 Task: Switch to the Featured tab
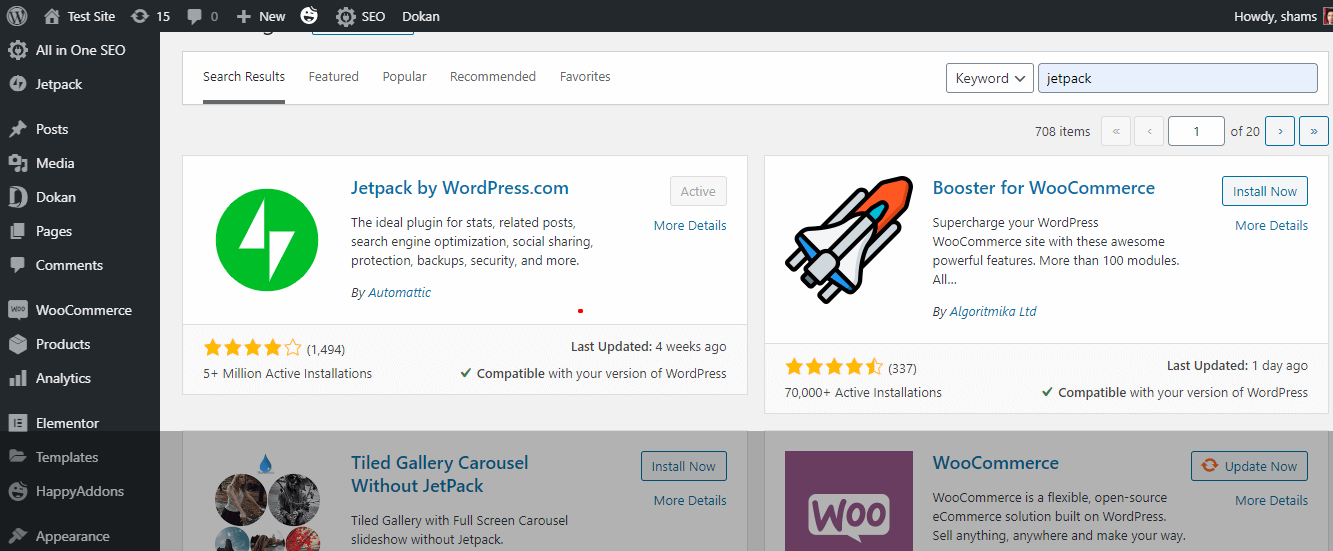334,77
